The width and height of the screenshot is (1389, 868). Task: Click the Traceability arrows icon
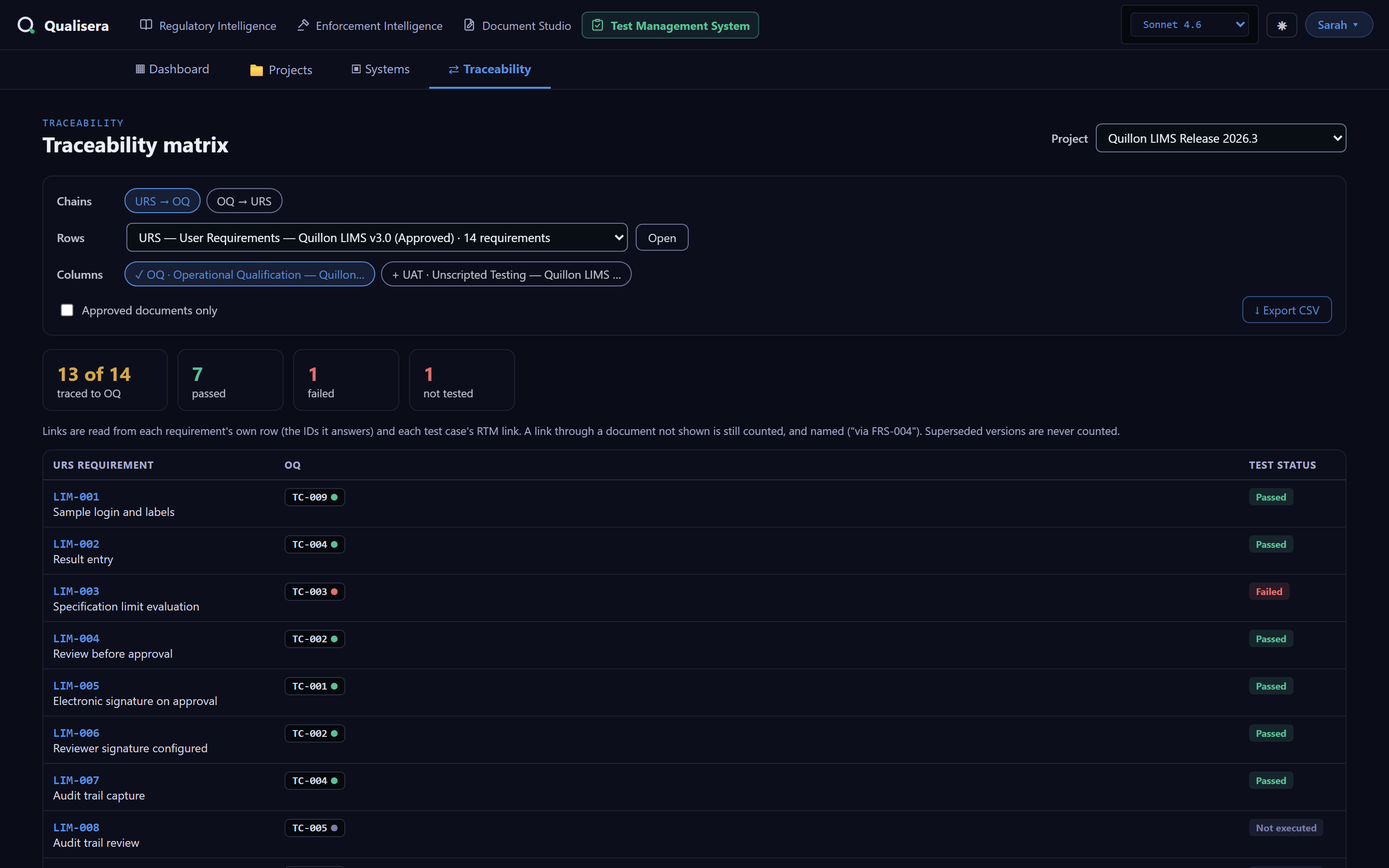pos(453,69)
